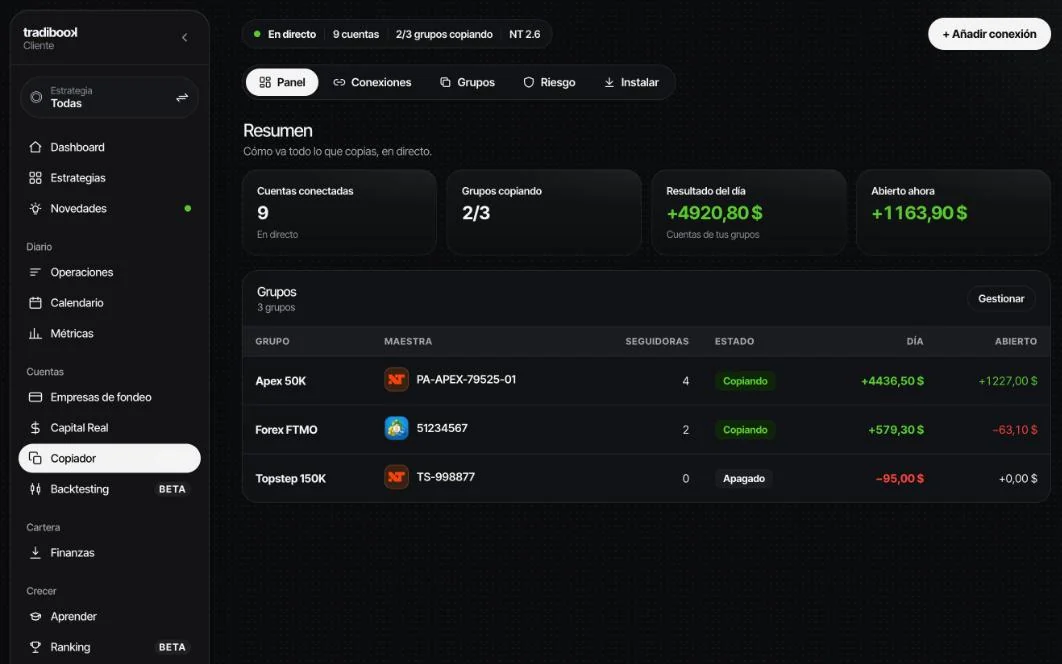The width and height of the screenshot is (1062, 664).
Task: Click the SEGUIDORAS column header
Action: pyautogui.click(x=656, y=341)
